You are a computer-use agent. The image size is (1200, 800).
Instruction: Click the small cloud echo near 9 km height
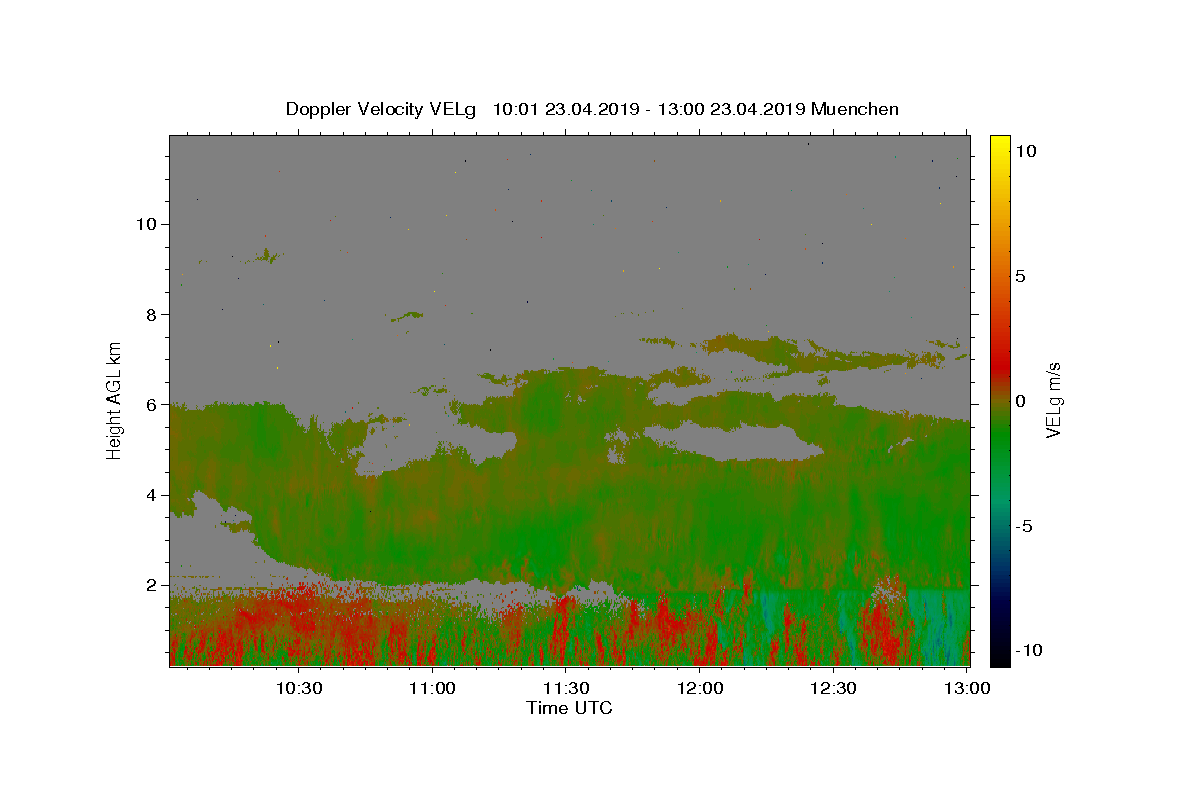click(266, 256)
